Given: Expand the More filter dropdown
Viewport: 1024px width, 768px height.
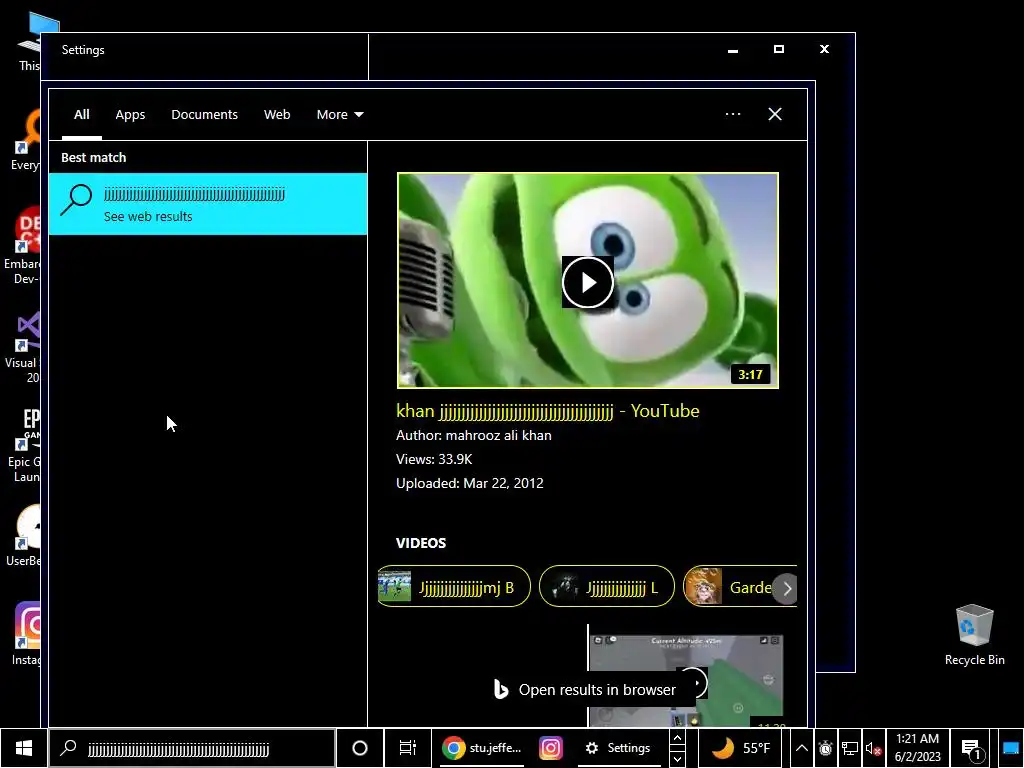Looking at the screenshot, I should [x=340, y=114].
